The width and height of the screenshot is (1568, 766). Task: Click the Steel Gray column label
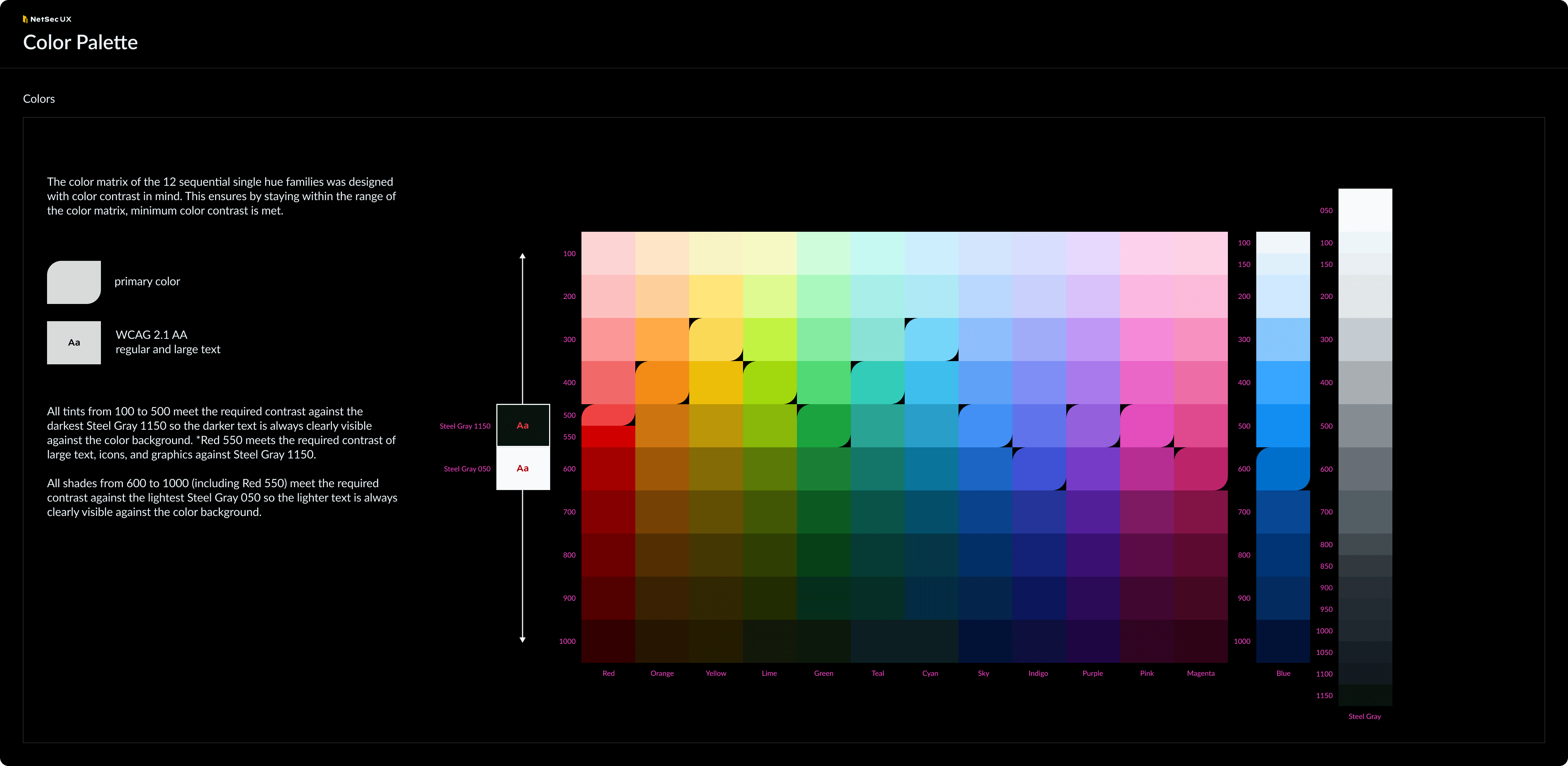click(x=1364, y=717)
